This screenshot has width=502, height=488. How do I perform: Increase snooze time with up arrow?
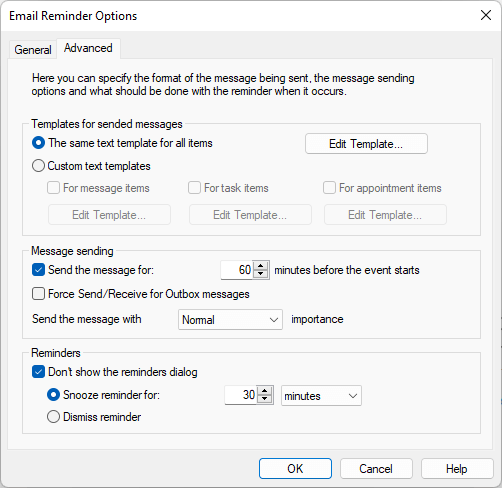[x=265, y=391]
